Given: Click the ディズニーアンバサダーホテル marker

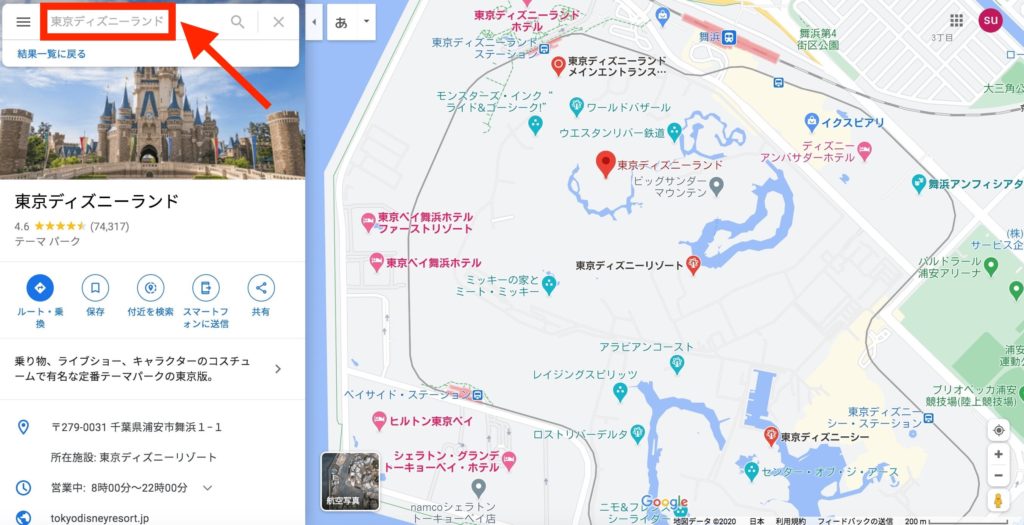Looking at the screenshot, I should point(865,151).
